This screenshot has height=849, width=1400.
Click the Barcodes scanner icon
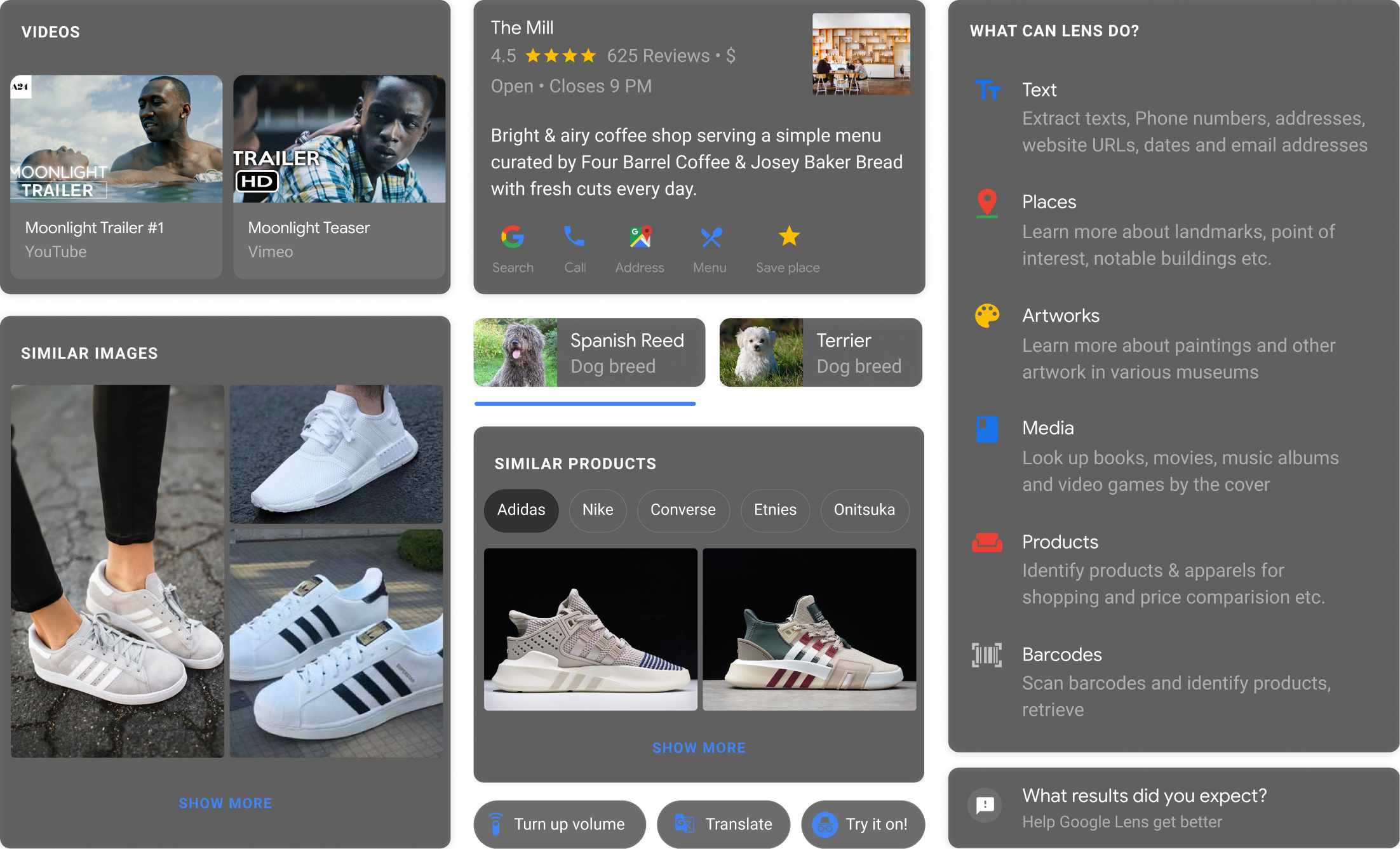986,655
